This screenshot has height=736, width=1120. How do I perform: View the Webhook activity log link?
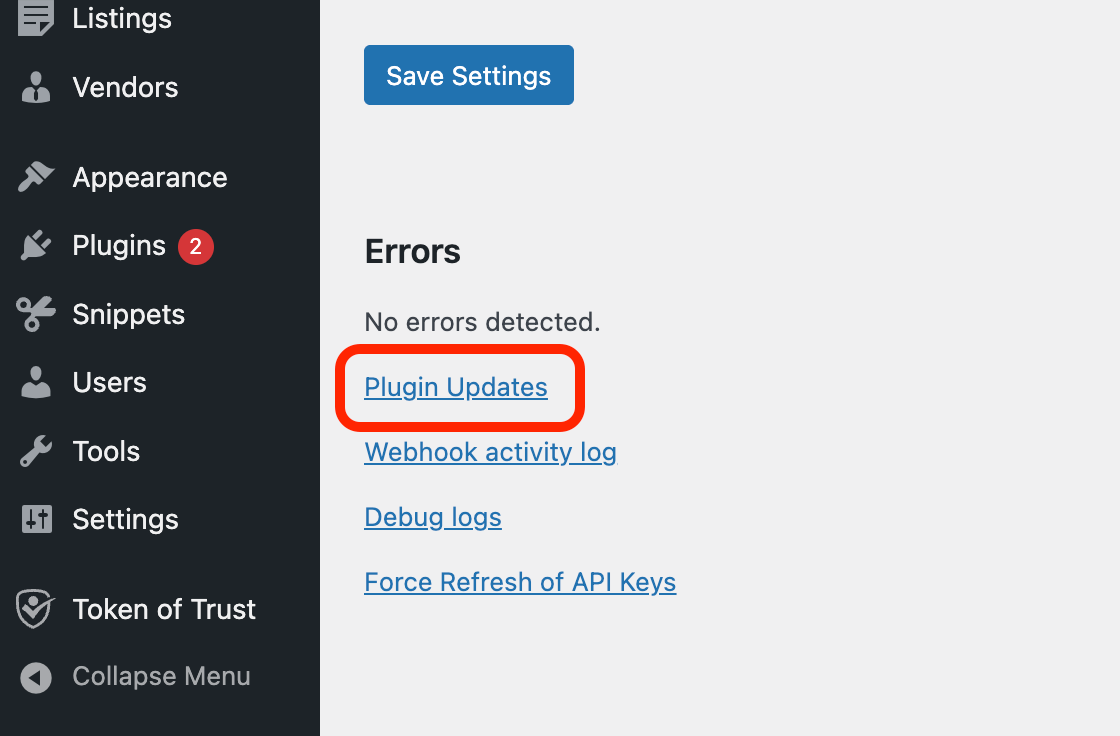pos(490,452)
